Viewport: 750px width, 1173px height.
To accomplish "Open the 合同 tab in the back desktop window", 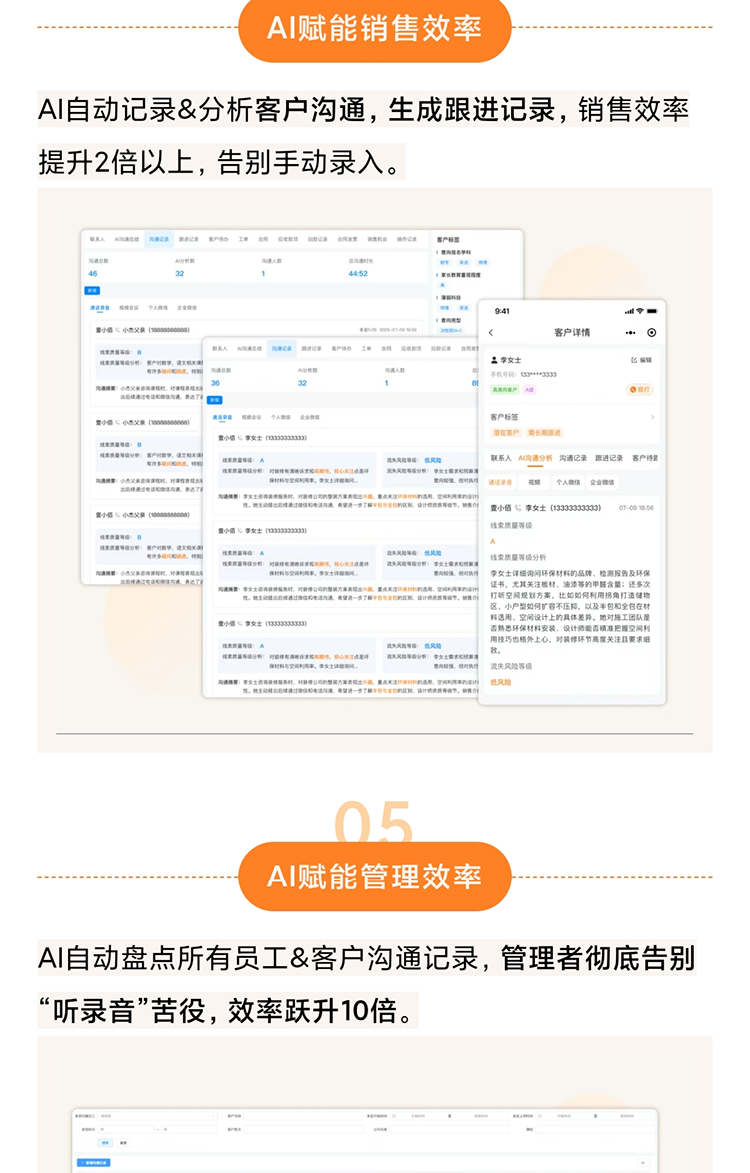I will click(x=263, y=239).
